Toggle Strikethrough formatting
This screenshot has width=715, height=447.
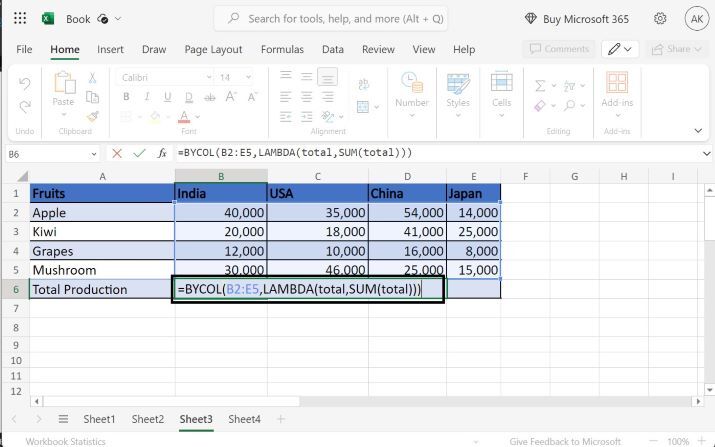[x=210, y=97]
